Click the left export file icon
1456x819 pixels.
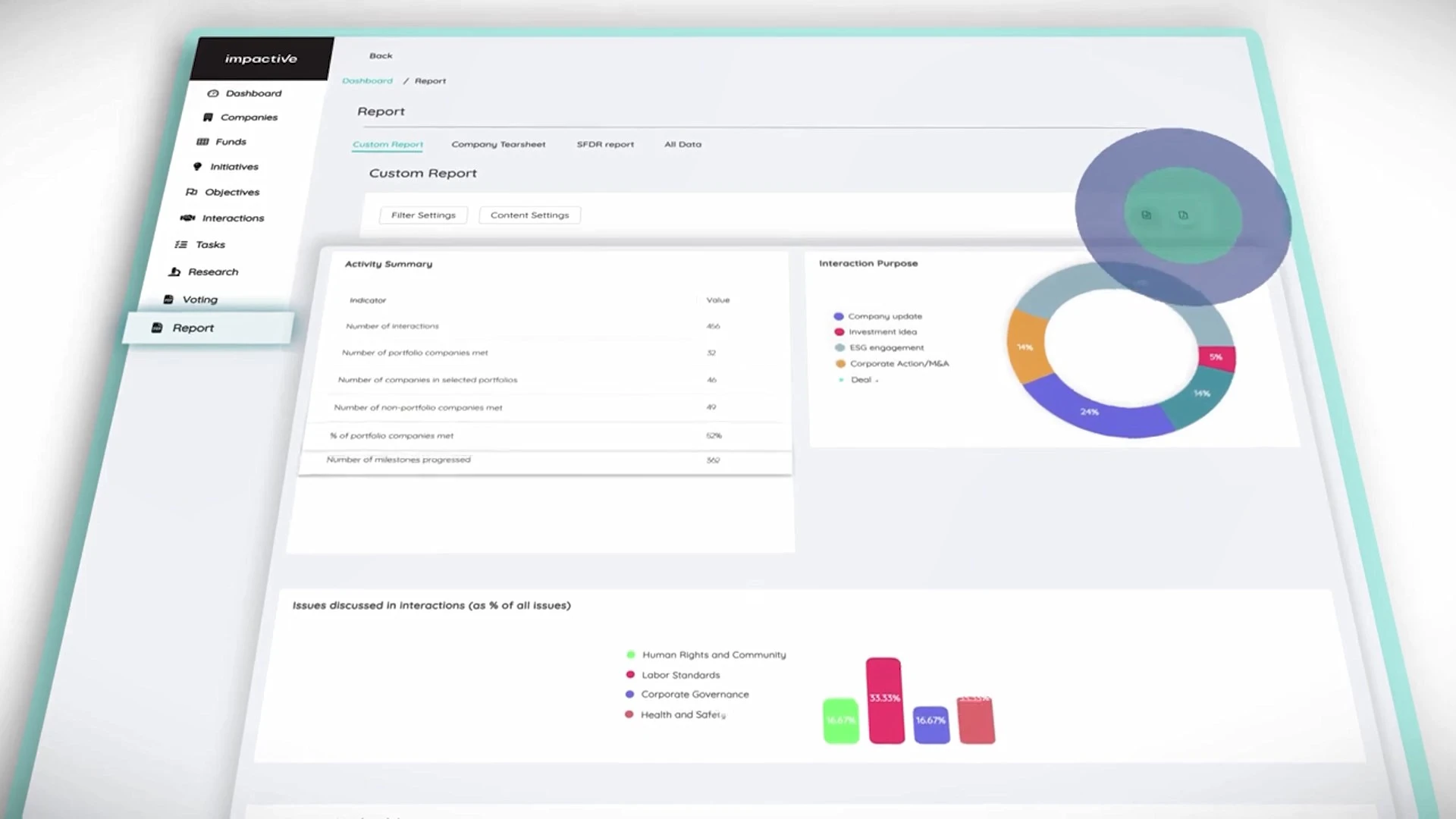[x=1147, y=215]
